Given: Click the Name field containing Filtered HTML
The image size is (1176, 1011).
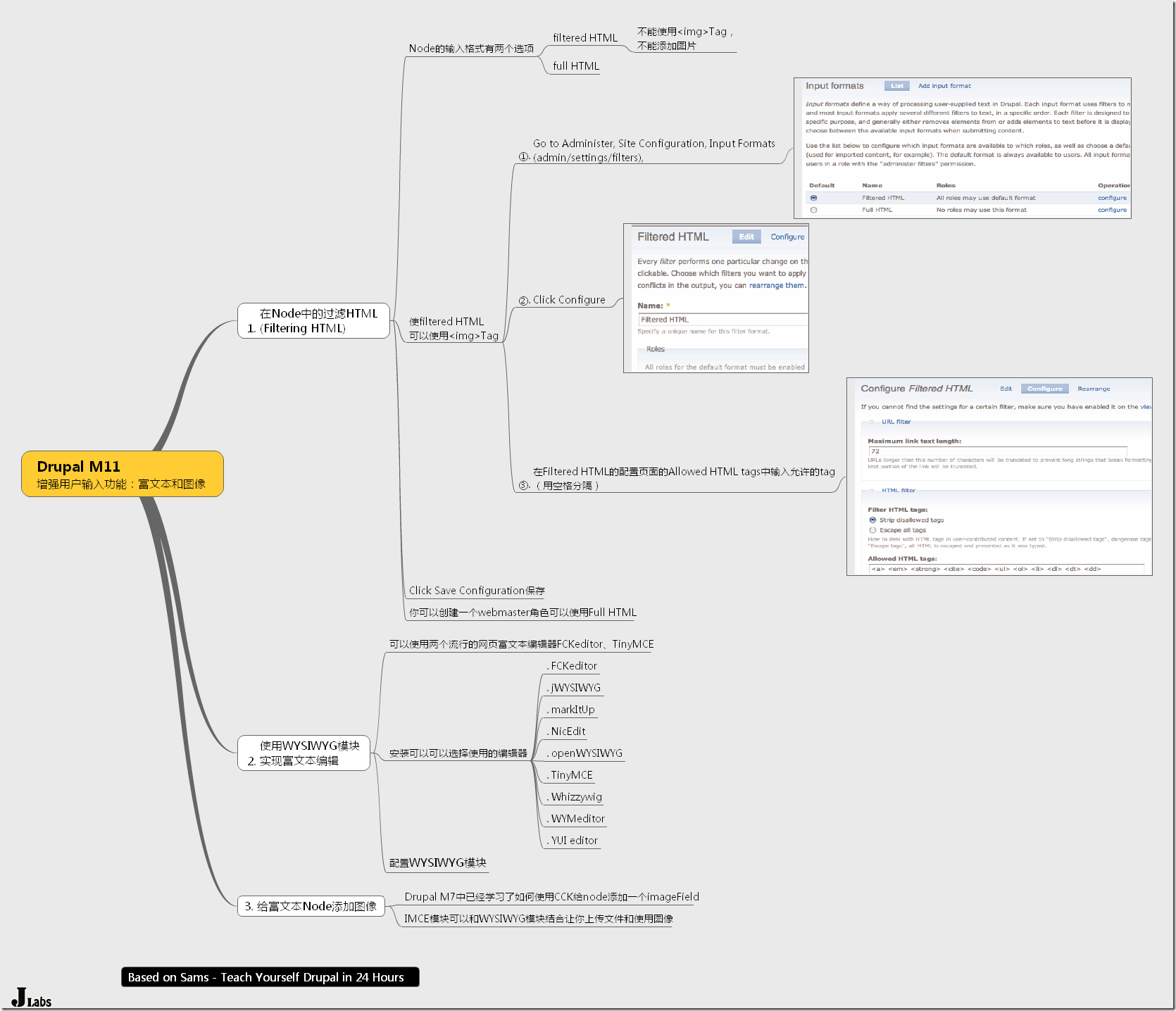Looking at the screenshot, I should [723, 320].
